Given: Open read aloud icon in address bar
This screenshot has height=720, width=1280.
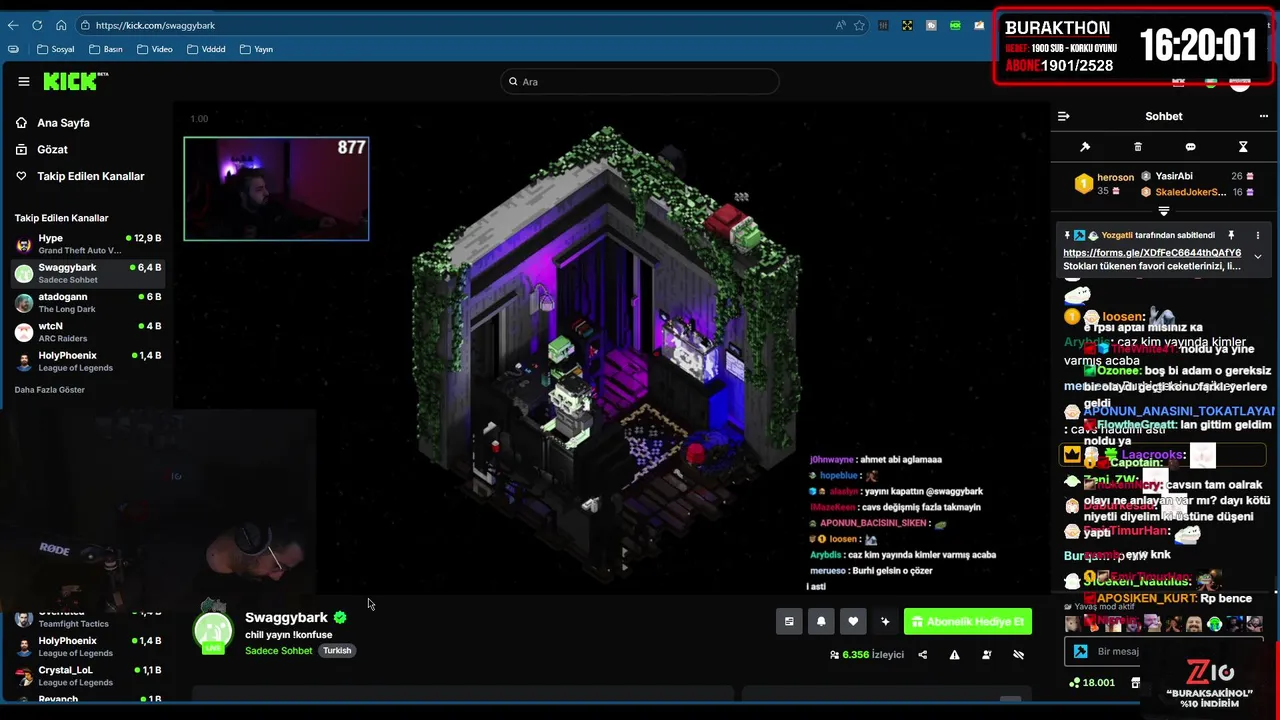Looking at the screenshot, I should [840, 25].
